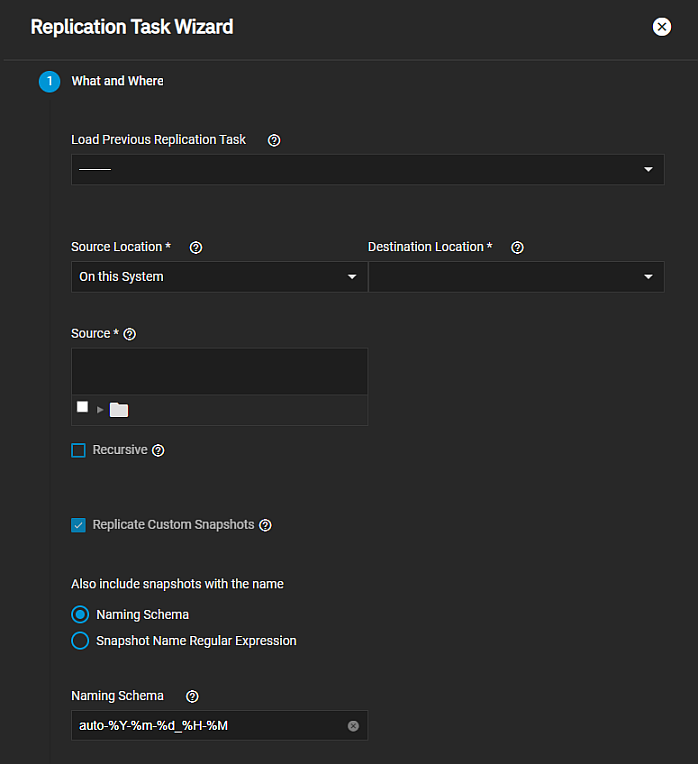The height and width of the screenshot is (764, 698).
Task: Open the Destination Location dropdown
Action: [515, 277]
